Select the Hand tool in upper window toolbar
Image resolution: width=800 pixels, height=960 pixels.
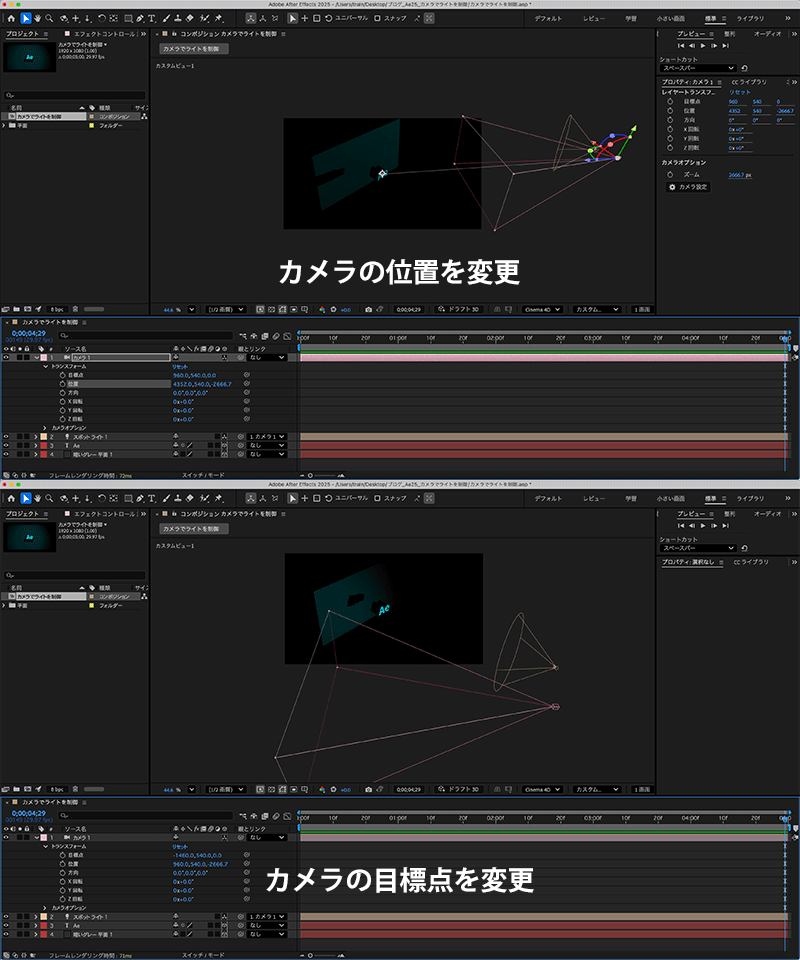click(x=38, y=18)
